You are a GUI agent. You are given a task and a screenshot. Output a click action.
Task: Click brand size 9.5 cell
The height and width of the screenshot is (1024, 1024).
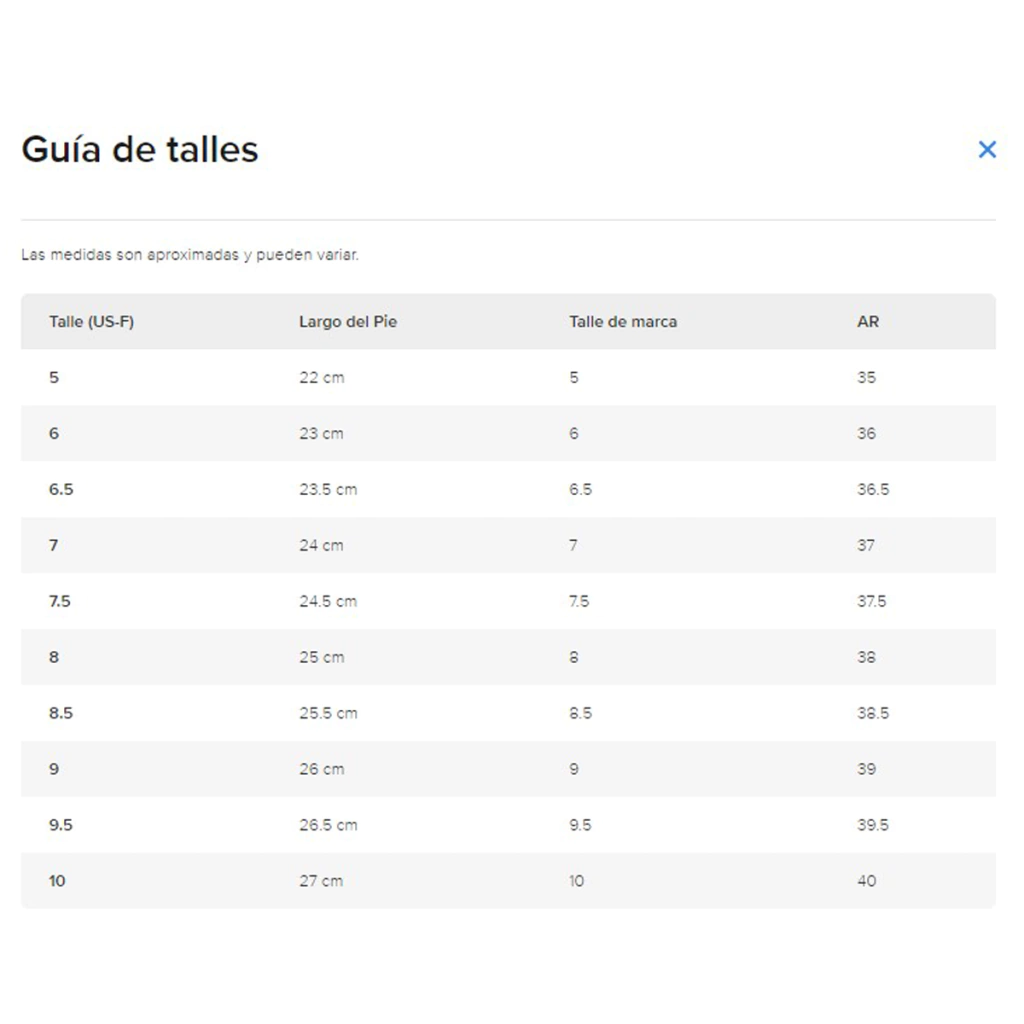click(580, 825)
